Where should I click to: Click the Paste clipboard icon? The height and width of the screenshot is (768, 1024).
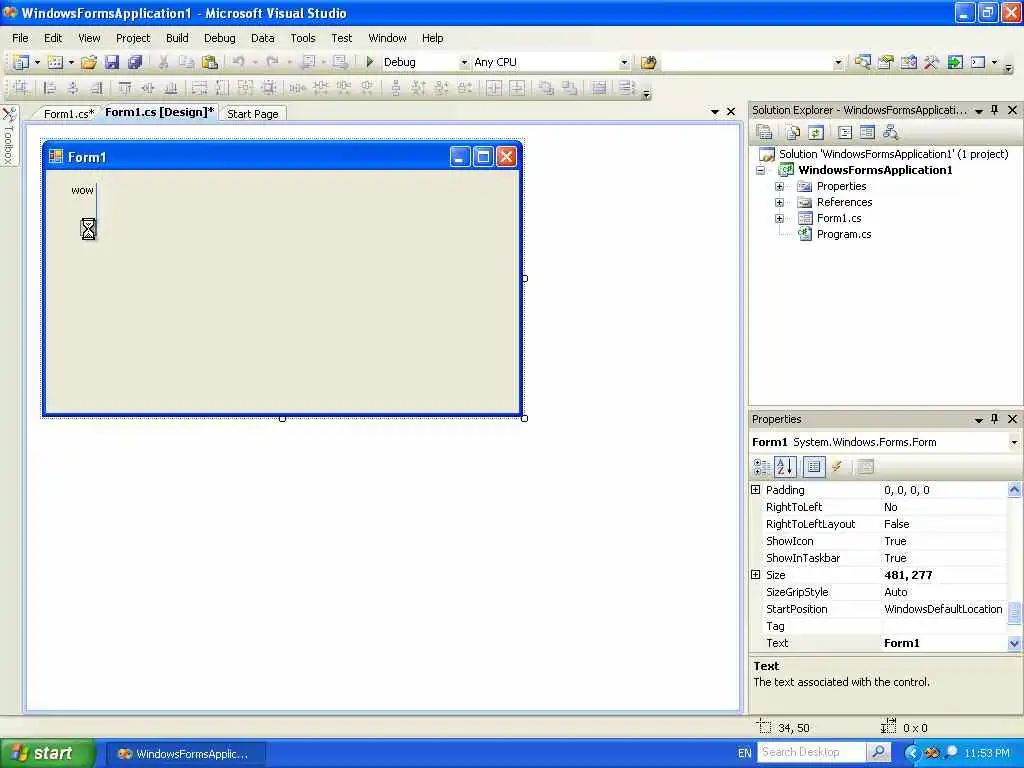pyautogui.click(x=210, y=62)
